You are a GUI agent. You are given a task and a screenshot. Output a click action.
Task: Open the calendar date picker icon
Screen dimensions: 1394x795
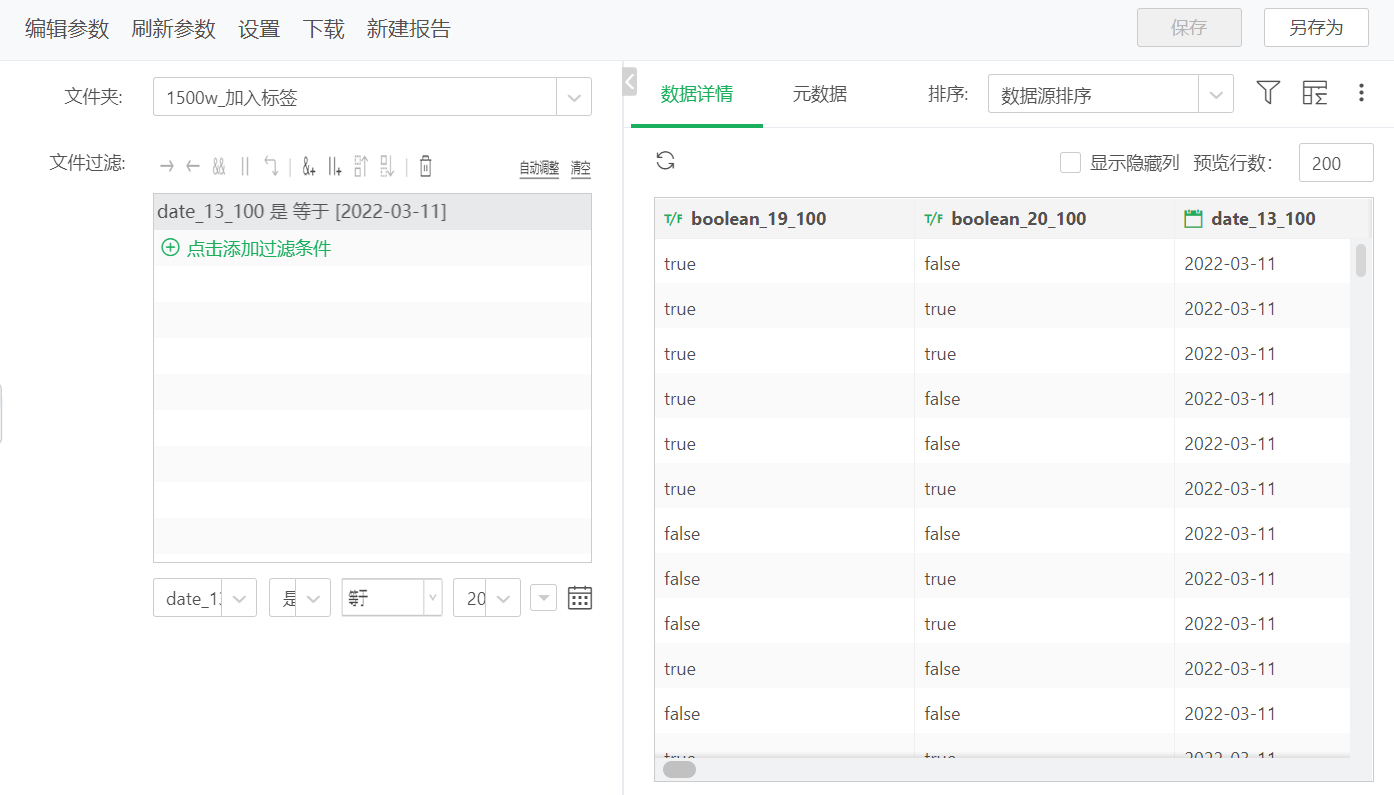580,598
